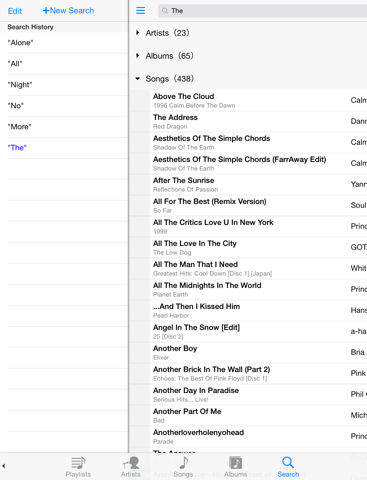The image size is (367, 480).
Task: Click the magnifier icon in search field
Action: pyautogui.click(x=165, y=11)
